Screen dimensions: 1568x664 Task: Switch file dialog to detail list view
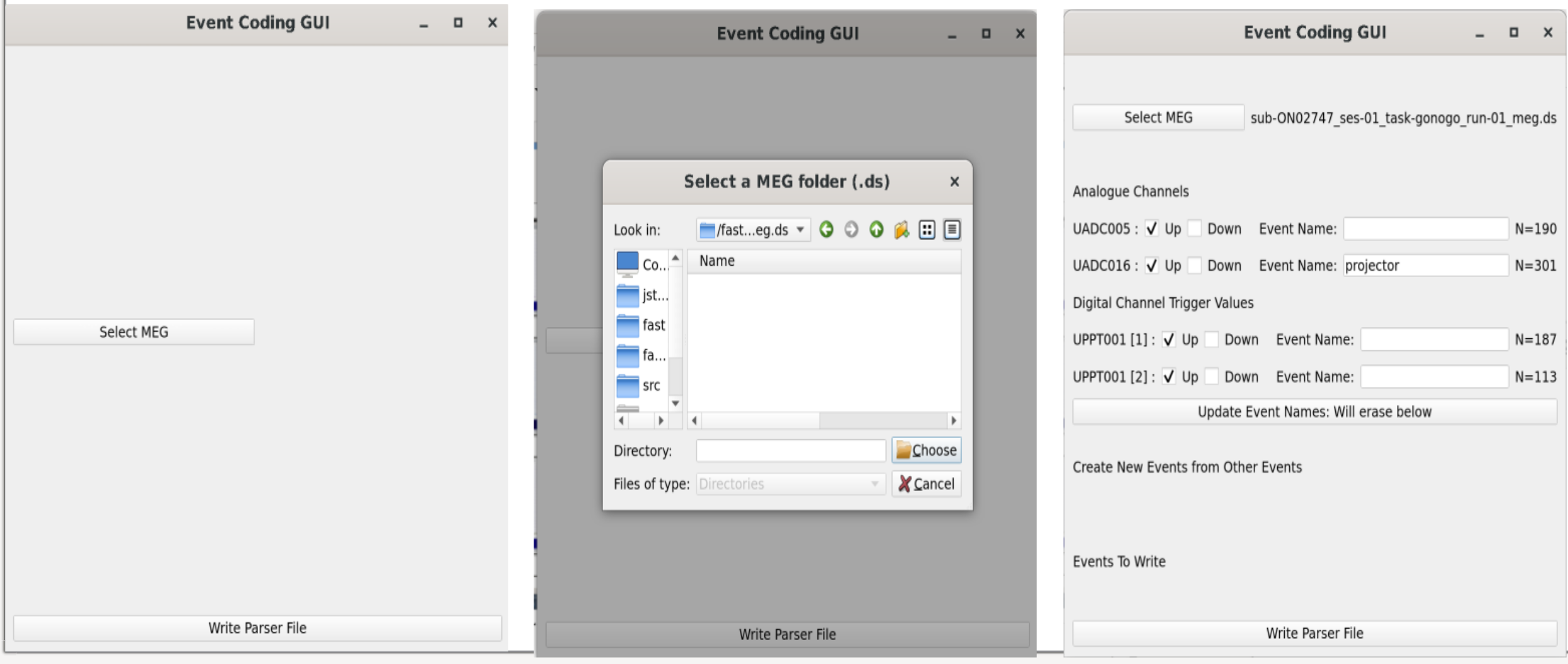click(x=952, y=230)
